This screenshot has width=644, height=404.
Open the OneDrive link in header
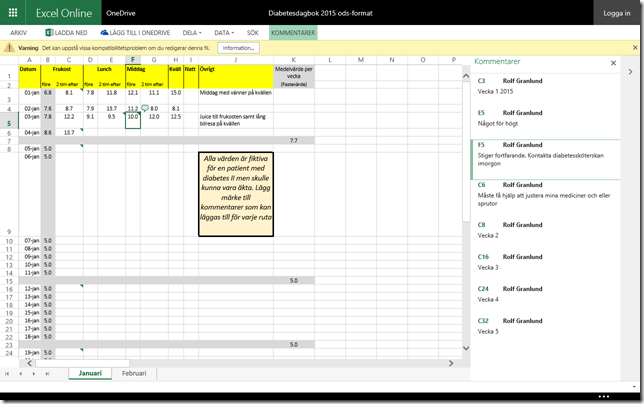[x=121, y=12]
